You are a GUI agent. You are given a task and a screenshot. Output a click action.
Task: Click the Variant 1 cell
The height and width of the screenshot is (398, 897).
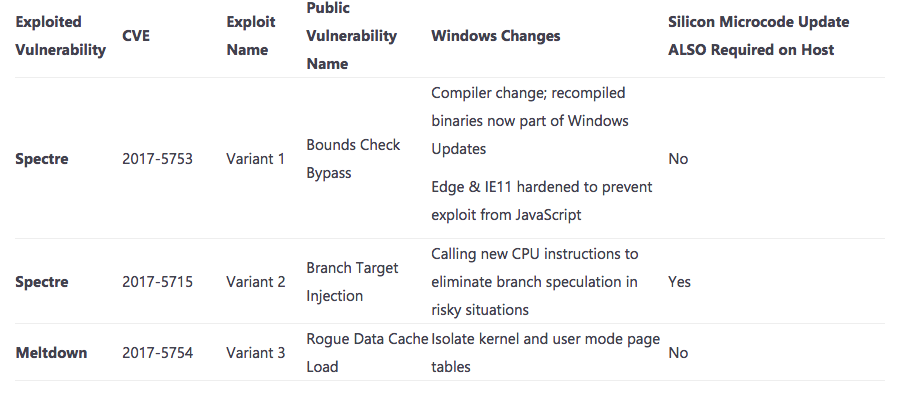(255, 159)
